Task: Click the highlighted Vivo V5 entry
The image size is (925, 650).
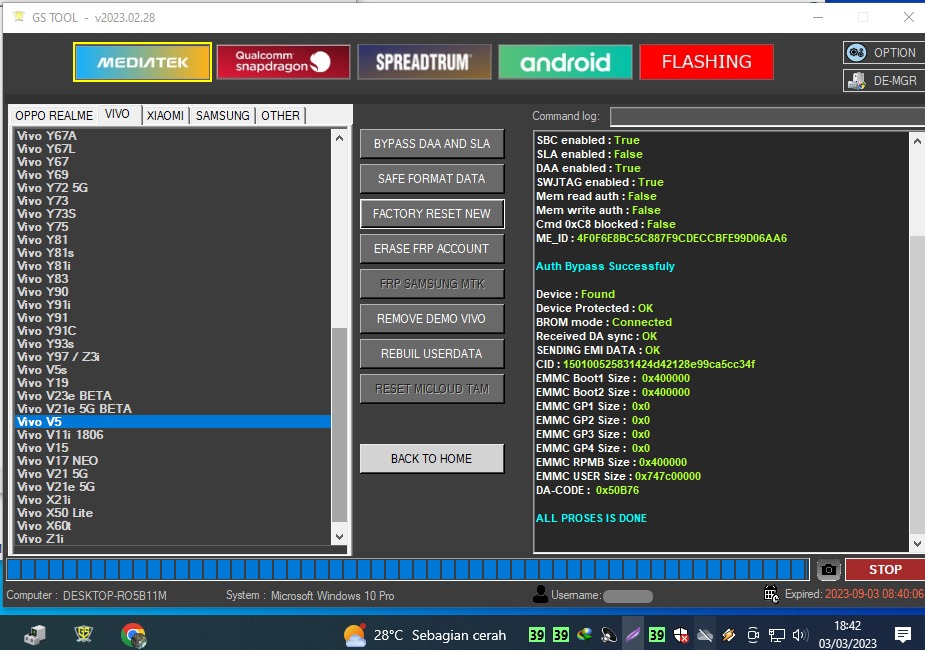Action: (172, 421)
